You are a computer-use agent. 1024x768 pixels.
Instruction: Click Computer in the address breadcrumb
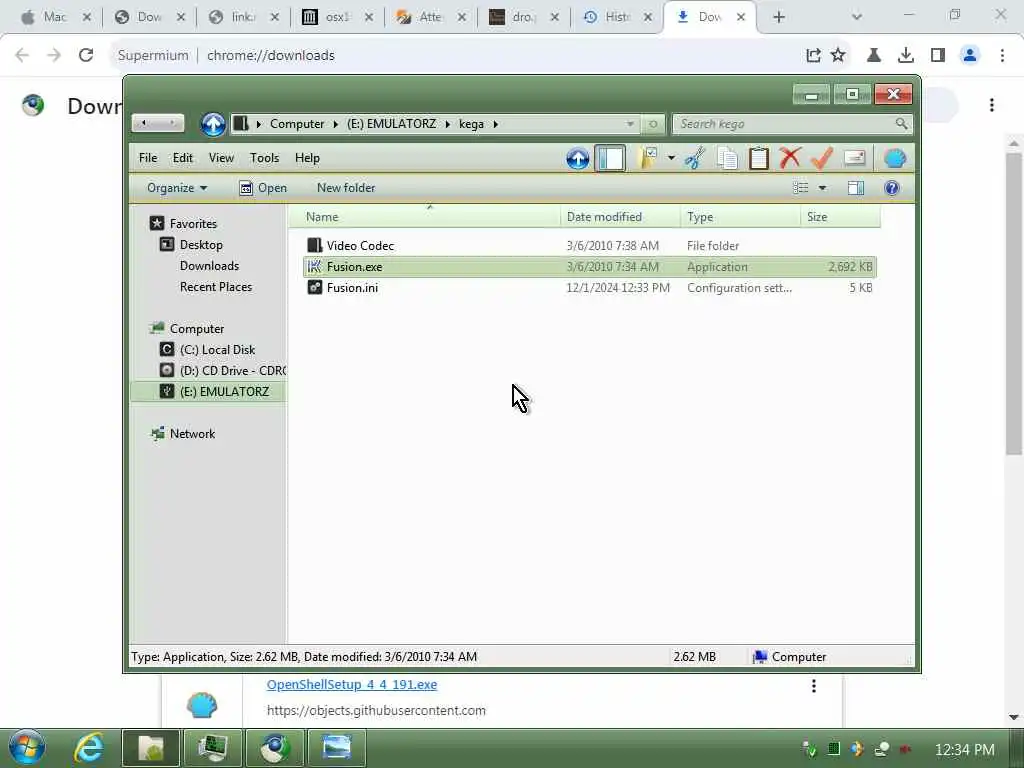pyautogui.click(x=297, y=124)
